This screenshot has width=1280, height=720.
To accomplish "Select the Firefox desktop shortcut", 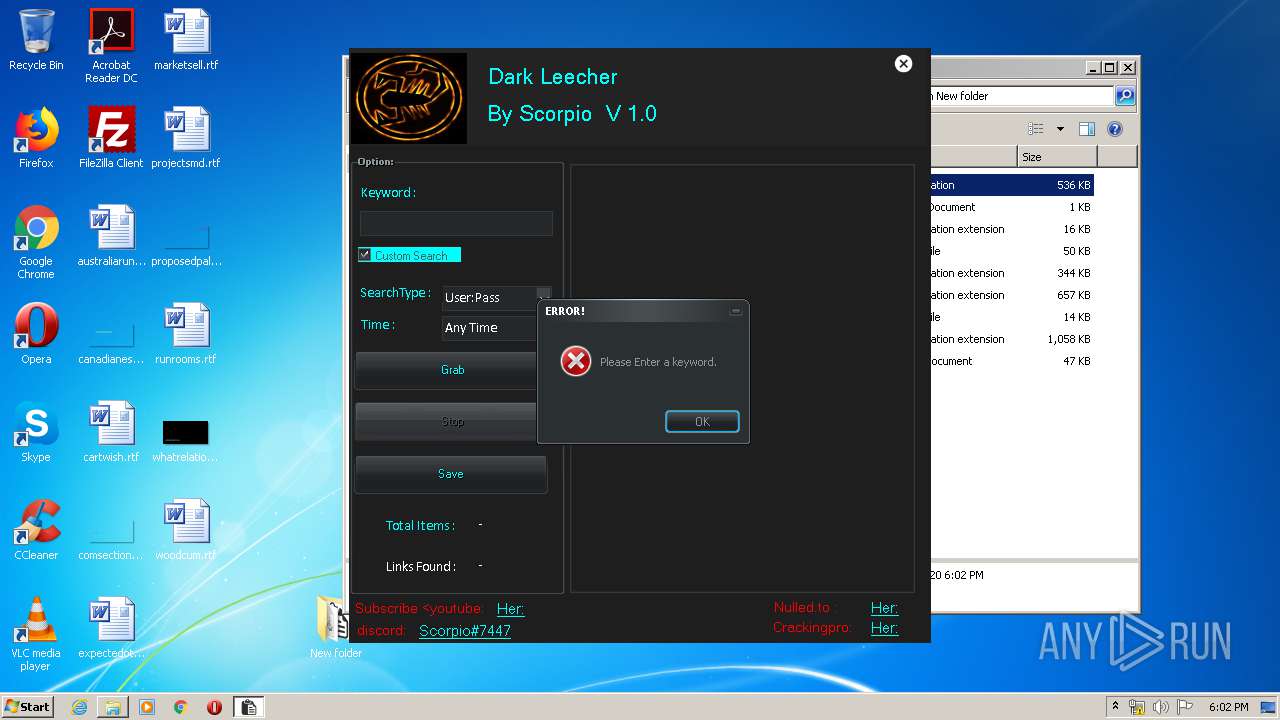I will [x=36, y=138].
